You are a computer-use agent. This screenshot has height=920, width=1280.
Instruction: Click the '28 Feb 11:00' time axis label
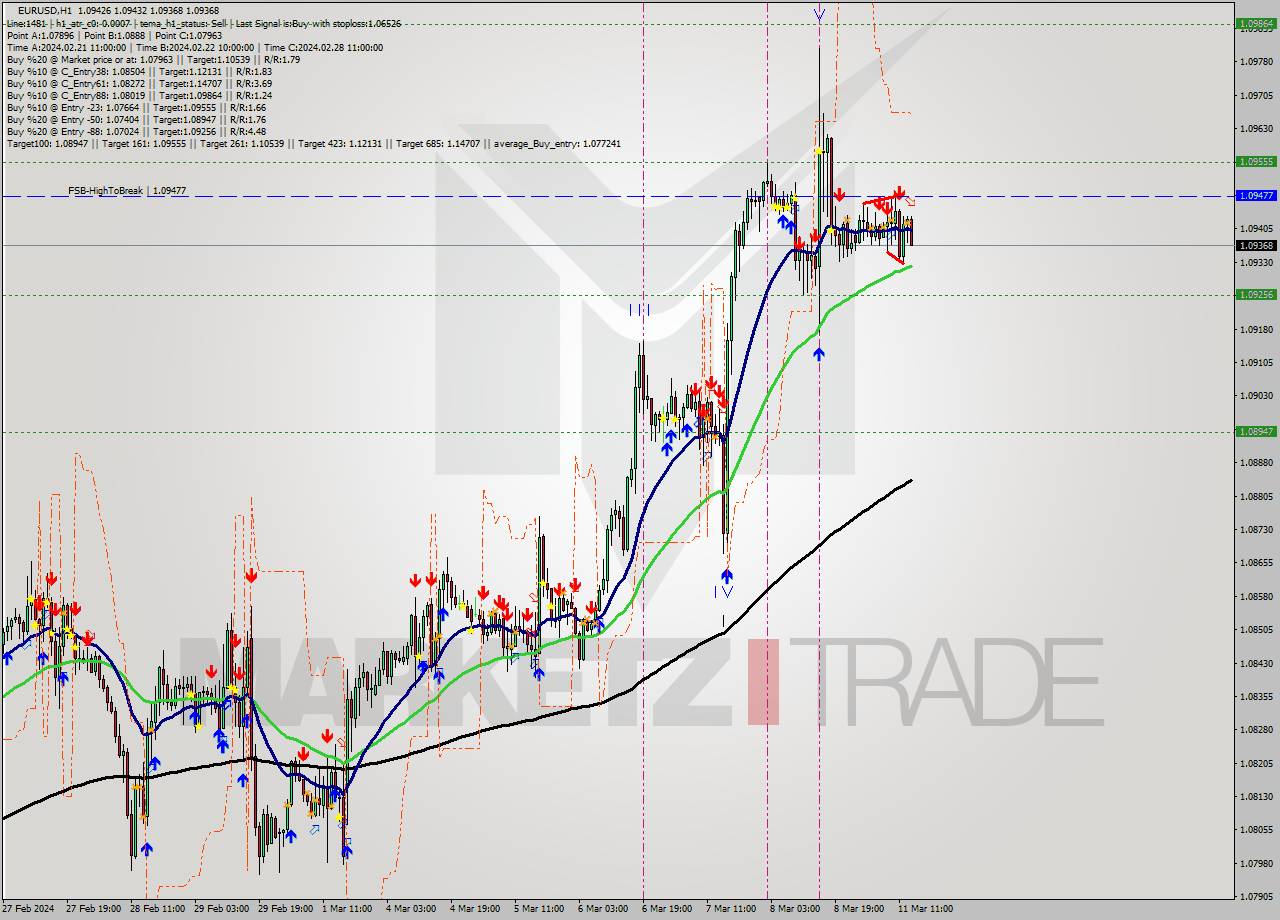(x=158, y=909)
